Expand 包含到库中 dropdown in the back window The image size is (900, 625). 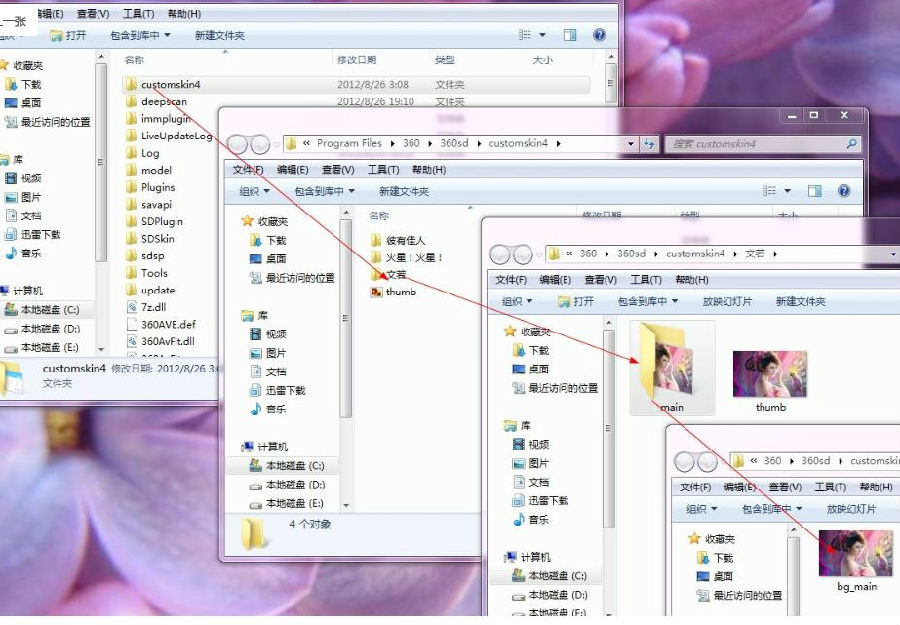coord(141,36)
